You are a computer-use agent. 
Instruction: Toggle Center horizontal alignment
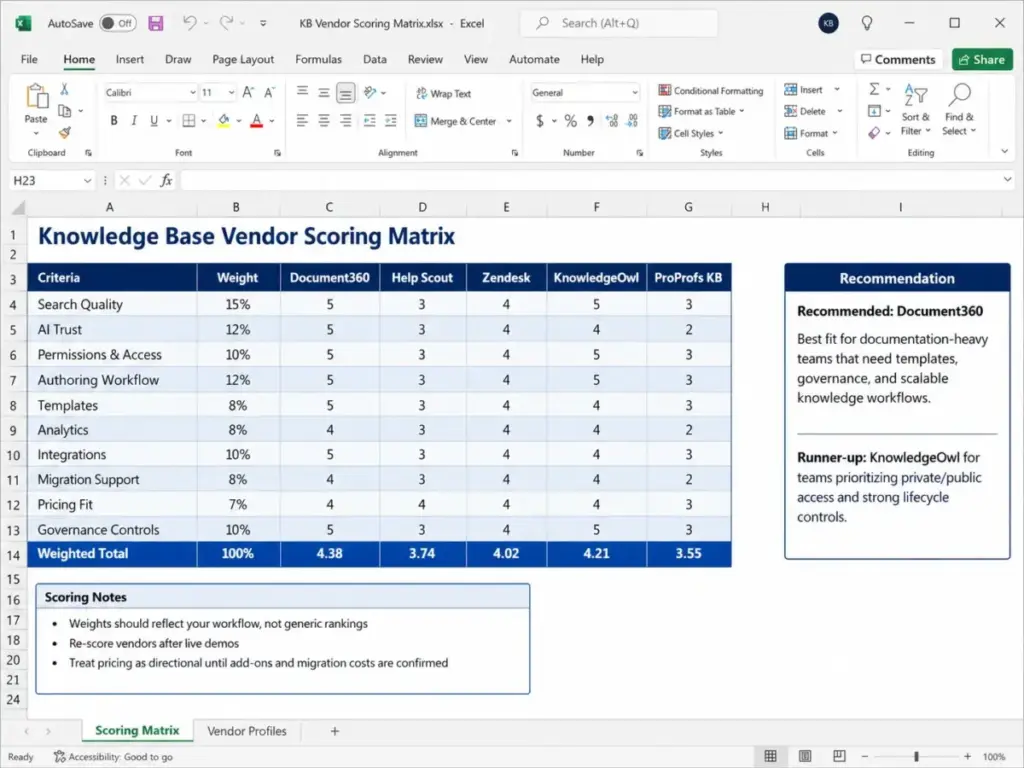(324, 121)
